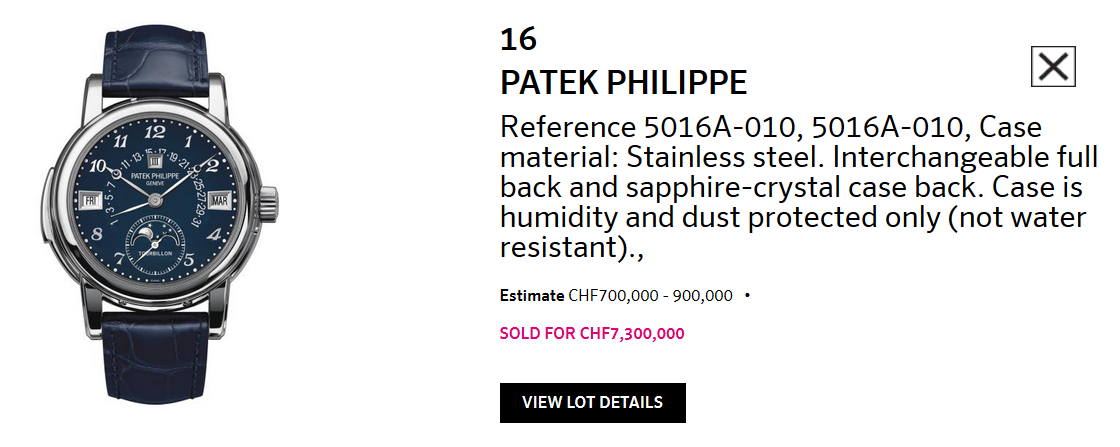Viewport: 1120px width, 447px height.
Task: Click the PATEK PHILIPPE heading
Action: [x=623, y=83]
